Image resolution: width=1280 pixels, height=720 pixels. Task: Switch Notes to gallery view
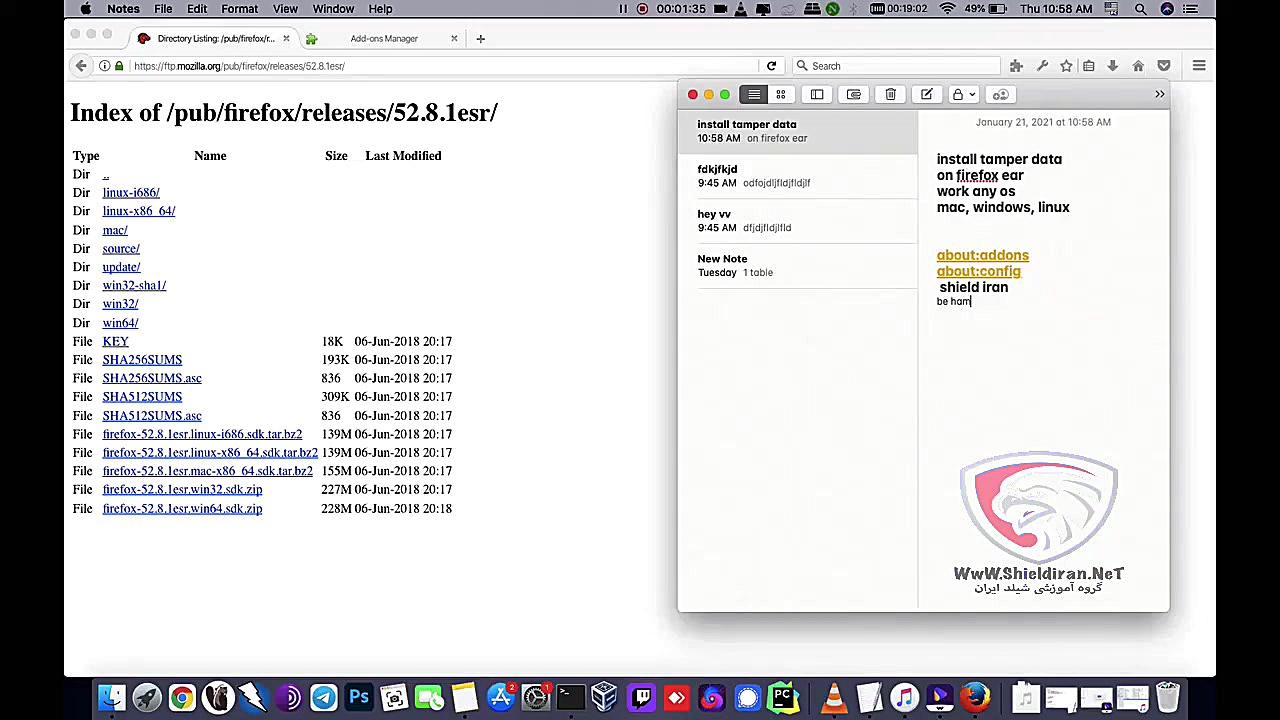click(781, 94)
